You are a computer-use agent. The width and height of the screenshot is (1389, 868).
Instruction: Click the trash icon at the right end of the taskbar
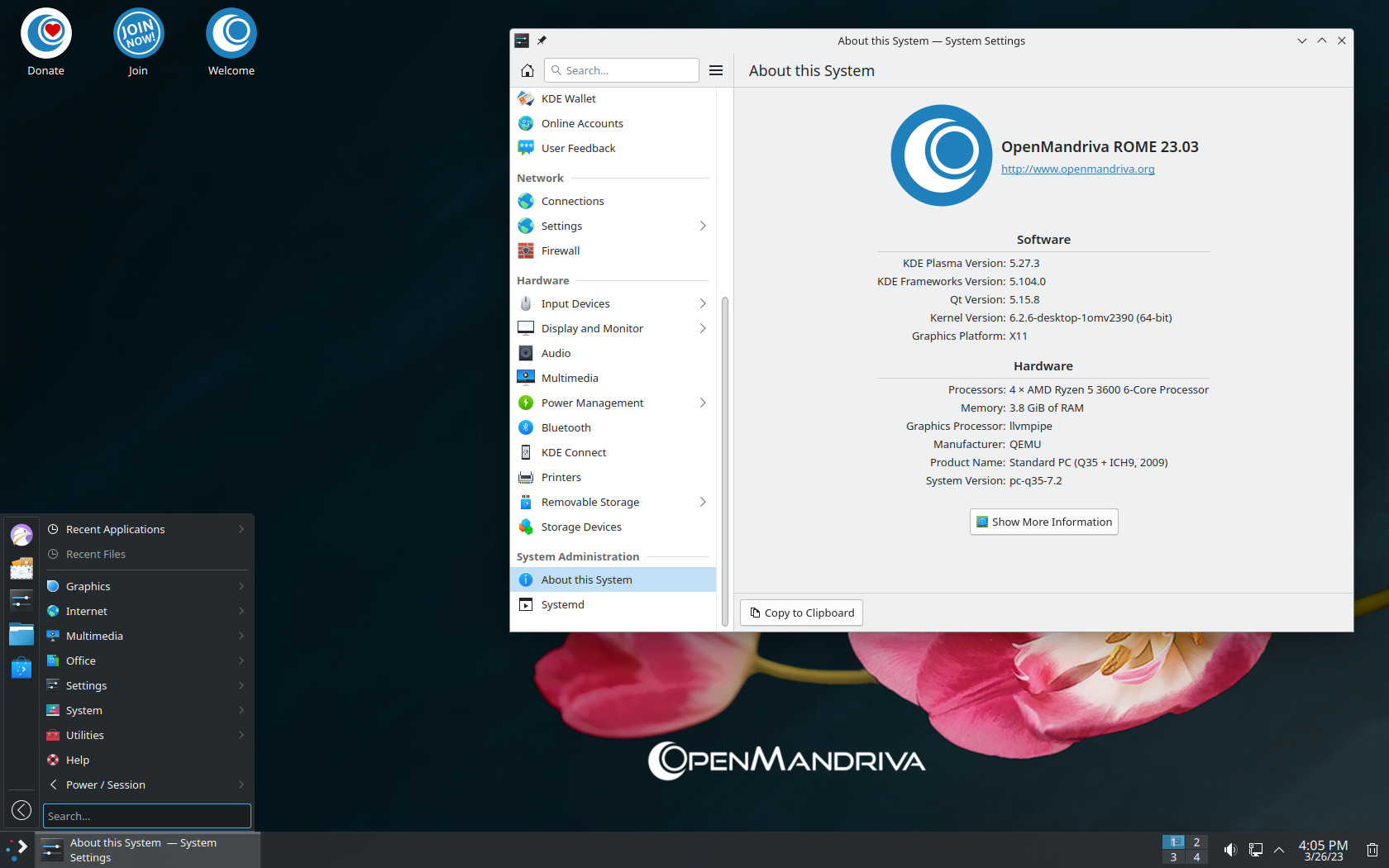point(1372,850)
